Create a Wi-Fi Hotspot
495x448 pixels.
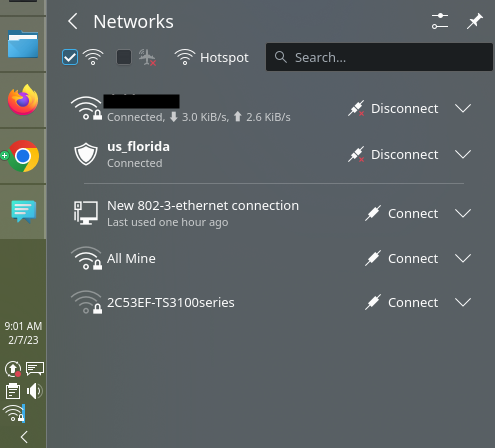coord(212,57)
